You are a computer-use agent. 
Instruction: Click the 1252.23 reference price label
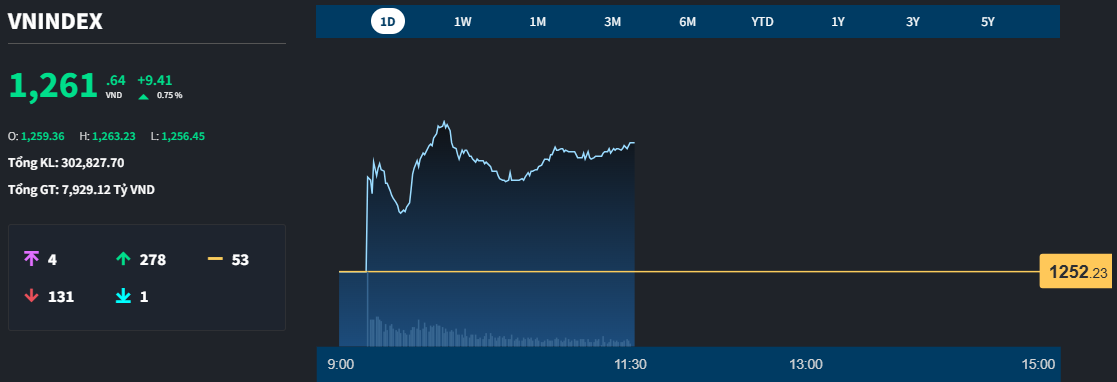(x=1076, y=272)
